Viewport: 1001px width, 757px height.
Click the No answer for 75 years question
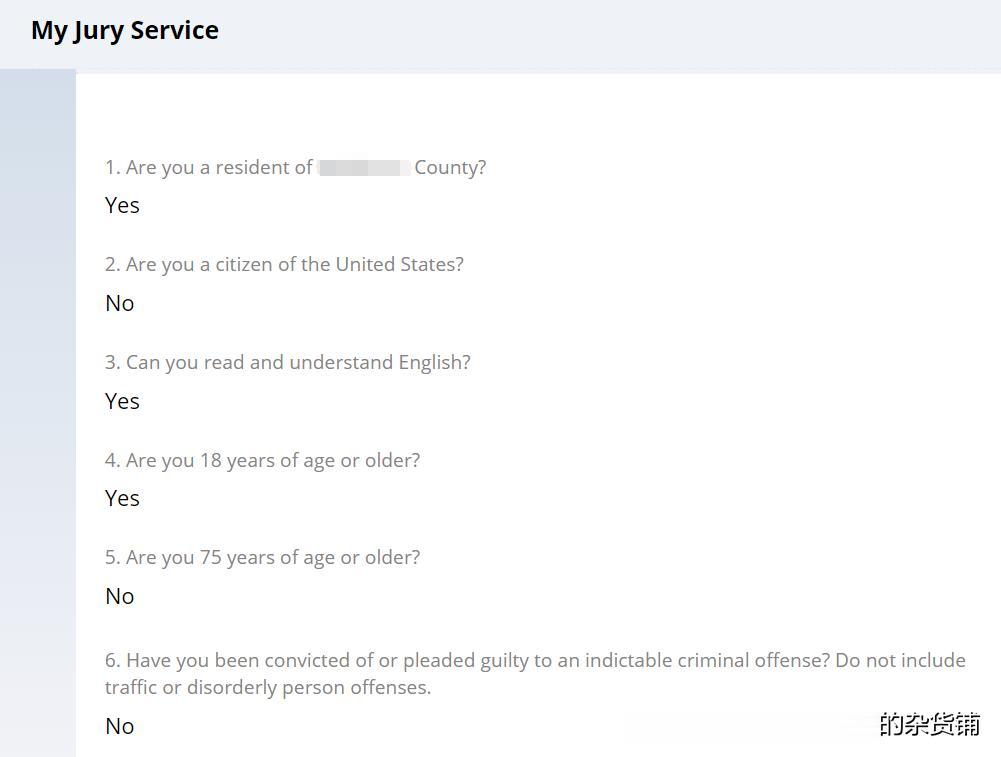coord(119,596)
